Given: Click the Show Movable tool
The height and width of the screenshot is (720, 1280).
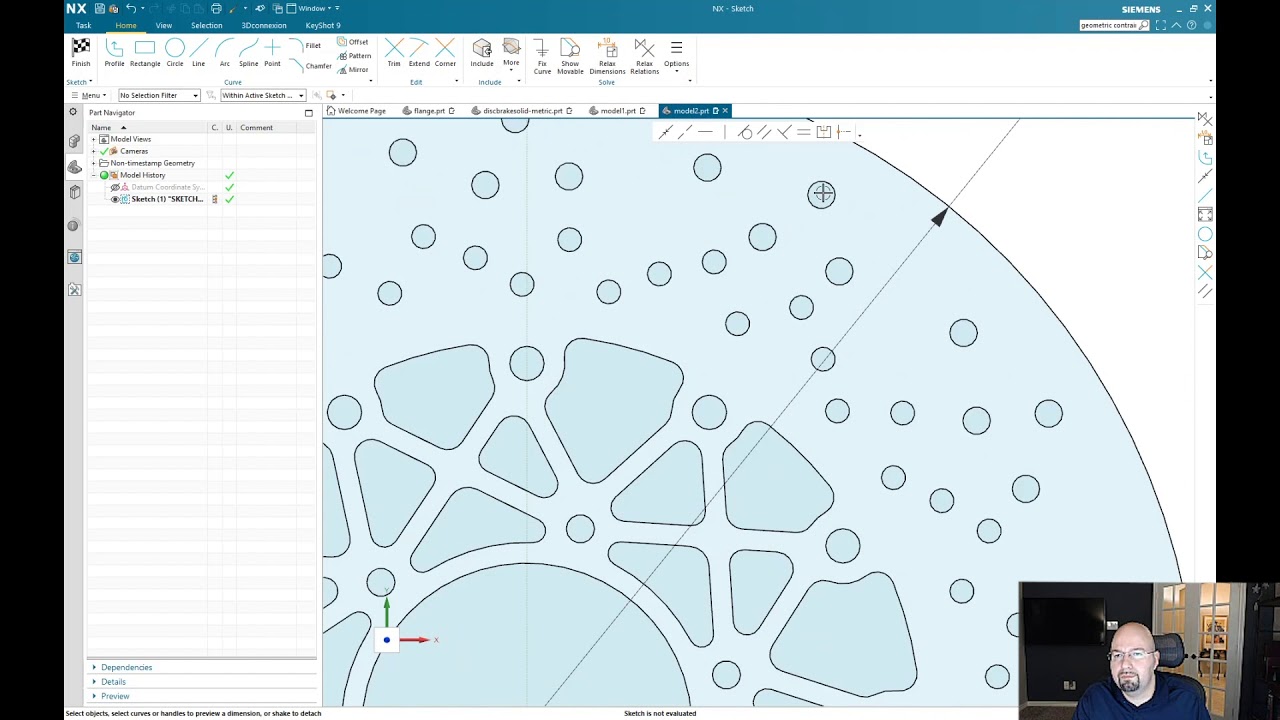Looking at the screenshot, I should (x=570, y=57).
